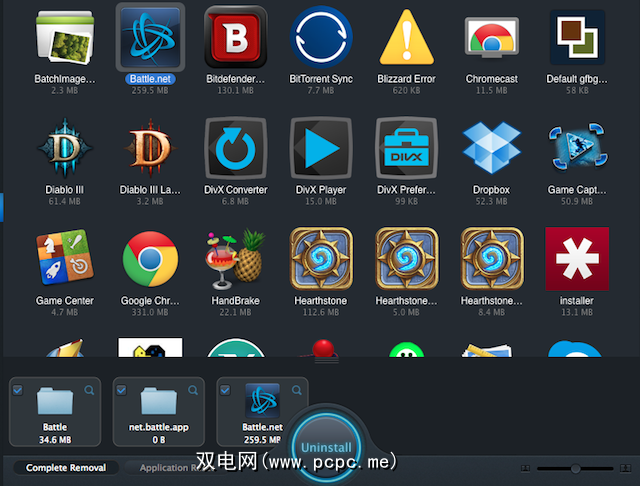Select the Google Chrome app icon
640x486 pixels.
[x=150, y=259]
